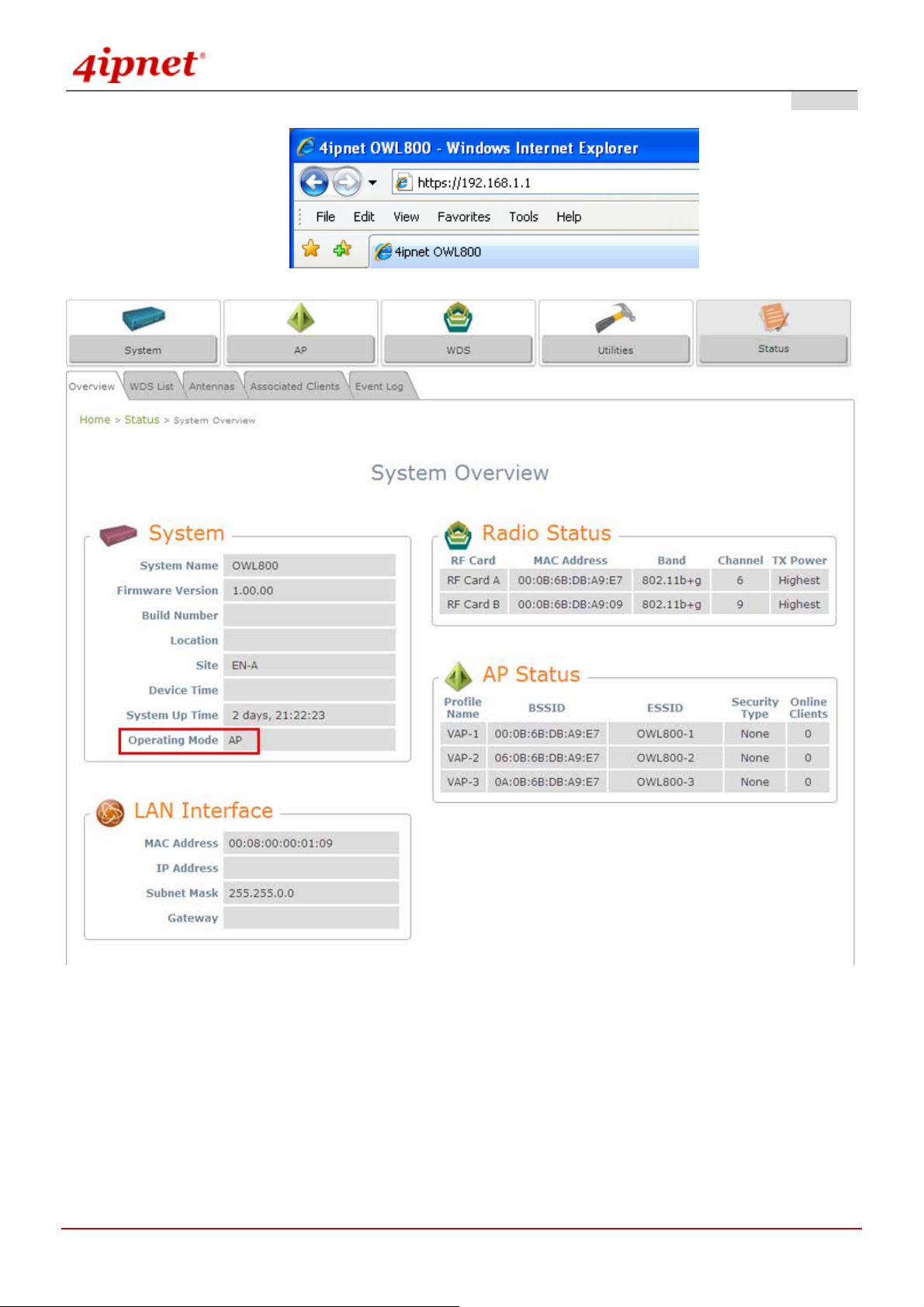
Task: Click the red device icon beside the System heading
Action: (119, 534)
